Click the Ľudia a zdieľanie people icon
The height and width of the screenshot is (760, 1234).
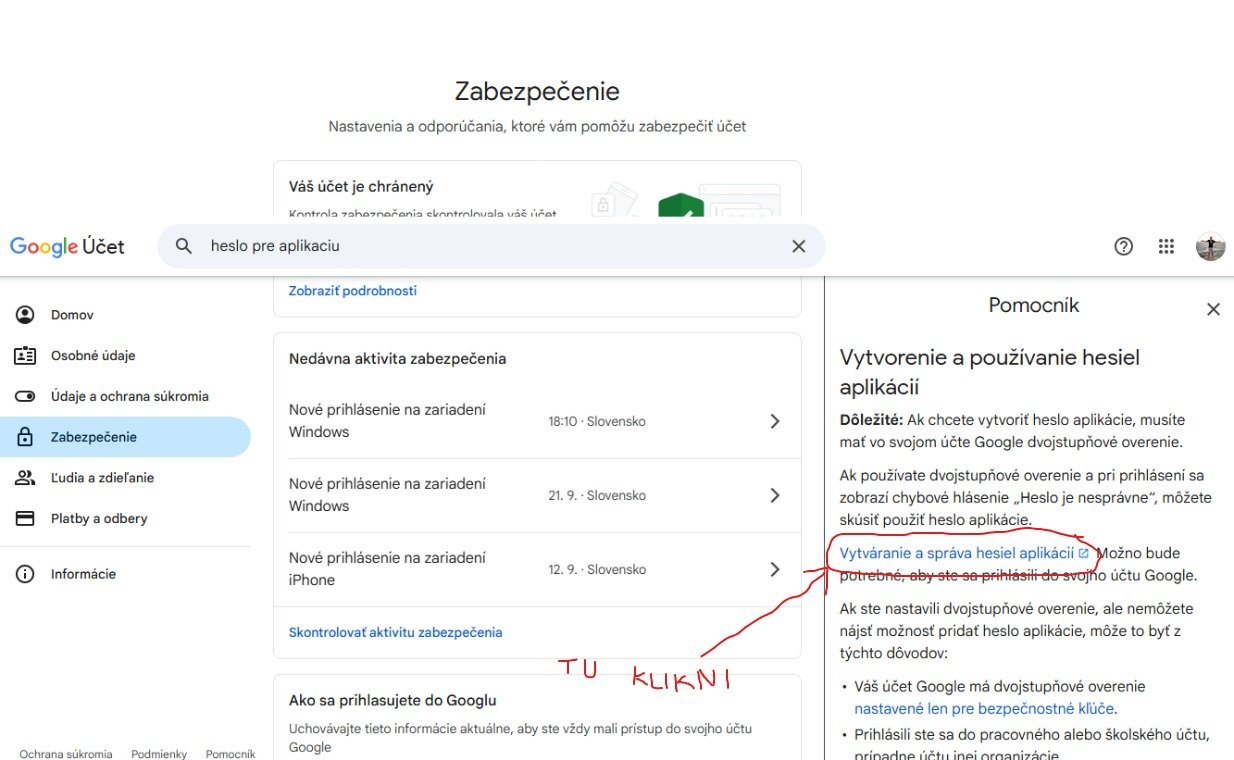point(25,478)
